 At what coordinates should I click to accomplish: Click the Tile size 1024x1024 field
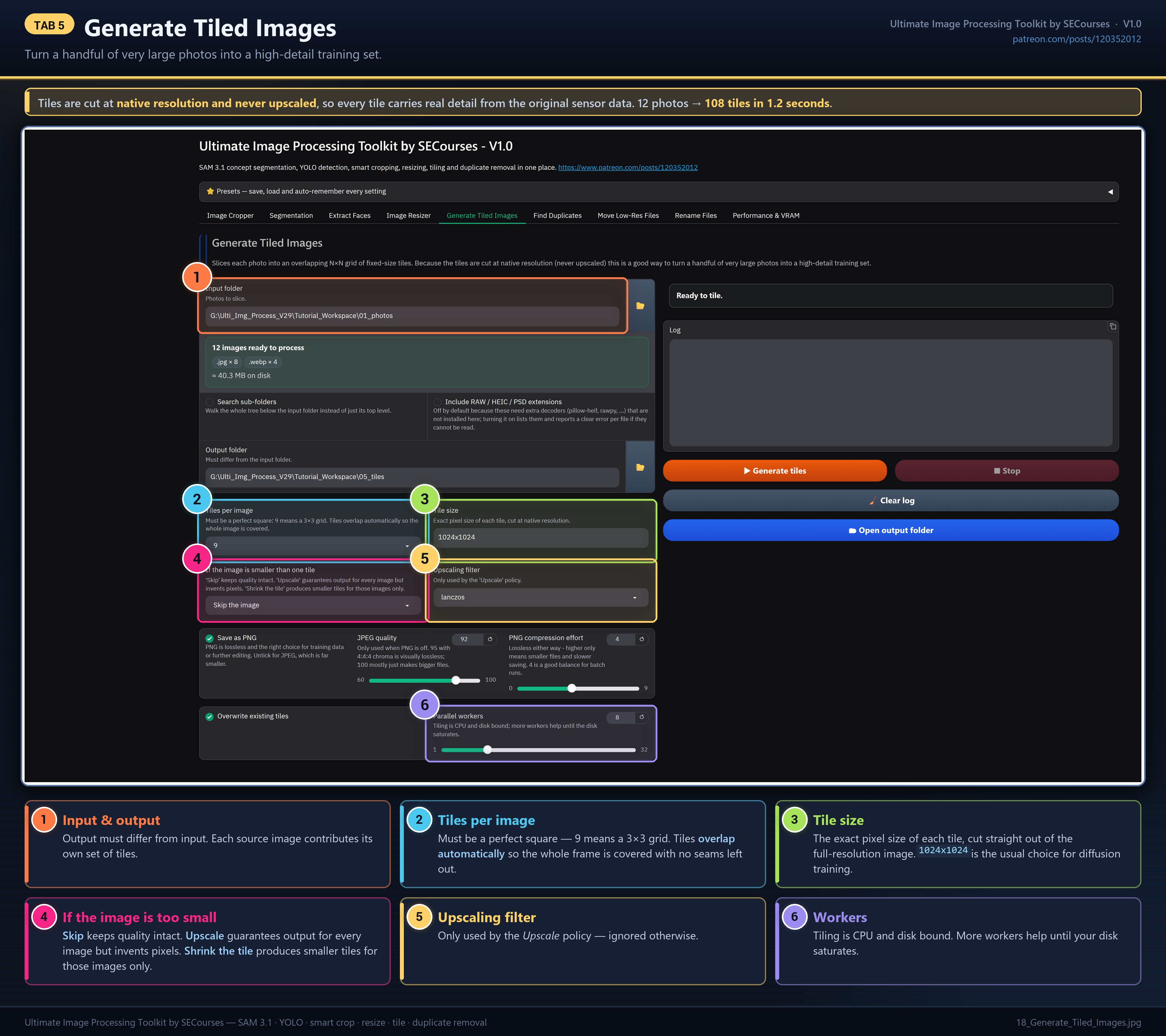point(541,537)
